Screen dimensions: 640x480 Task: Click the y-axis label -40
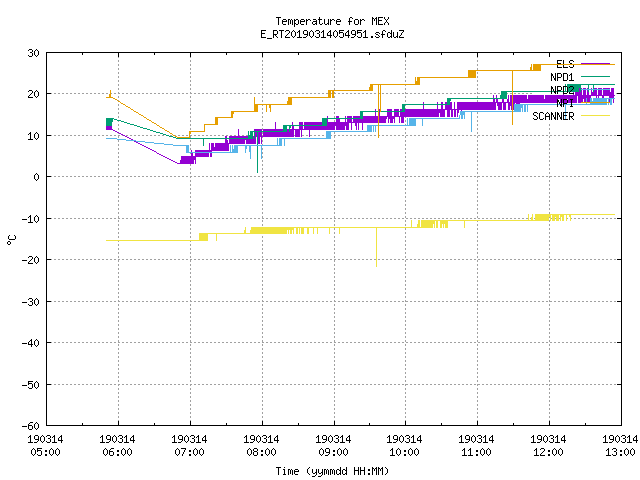coord(31,343)
